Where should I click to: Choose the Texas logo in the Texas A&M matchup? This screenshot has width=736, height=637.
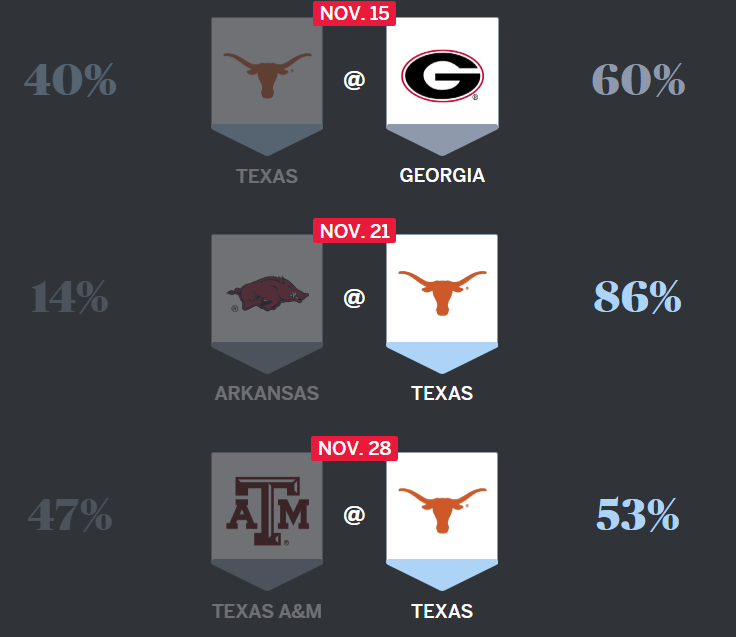442,510
